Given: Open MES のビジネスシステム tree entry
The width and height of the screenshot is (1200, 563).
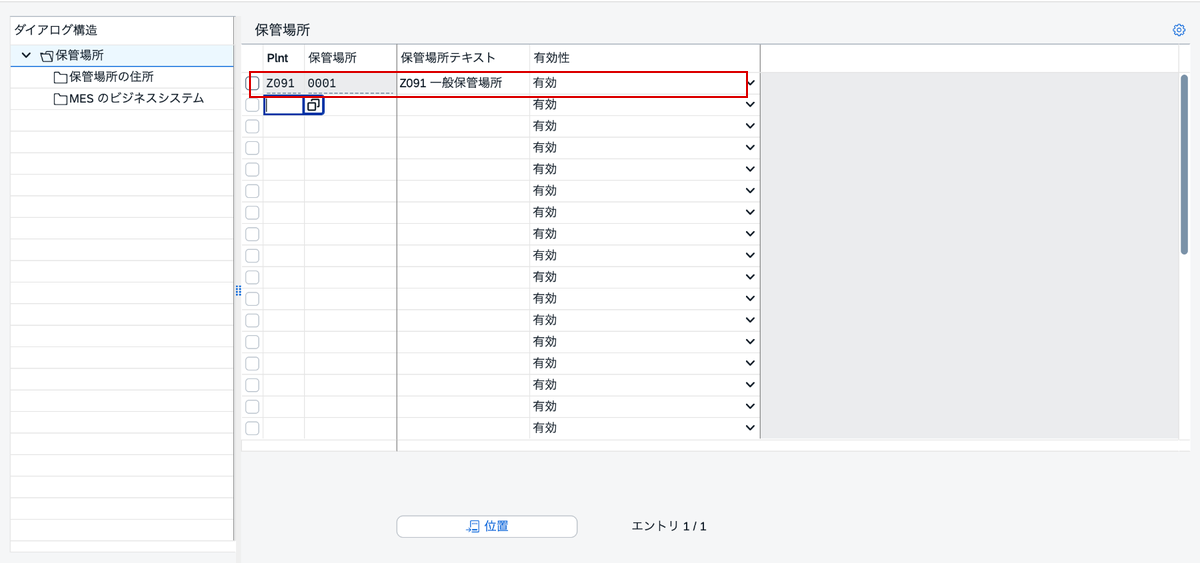Looking at the screenshot, I should [x=136, y=99].
